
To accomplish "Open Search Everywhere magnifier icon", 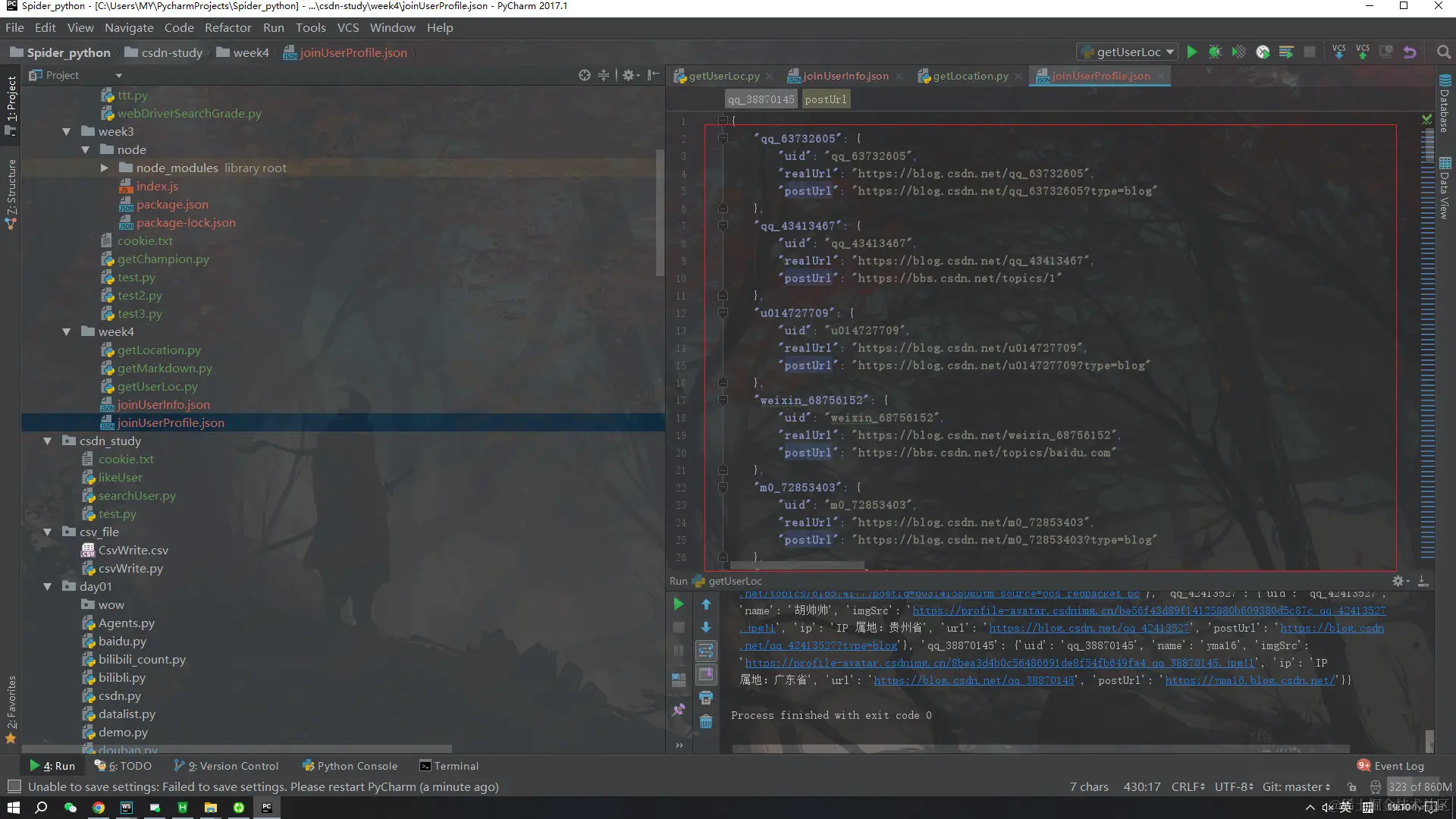I will 1443,52.
